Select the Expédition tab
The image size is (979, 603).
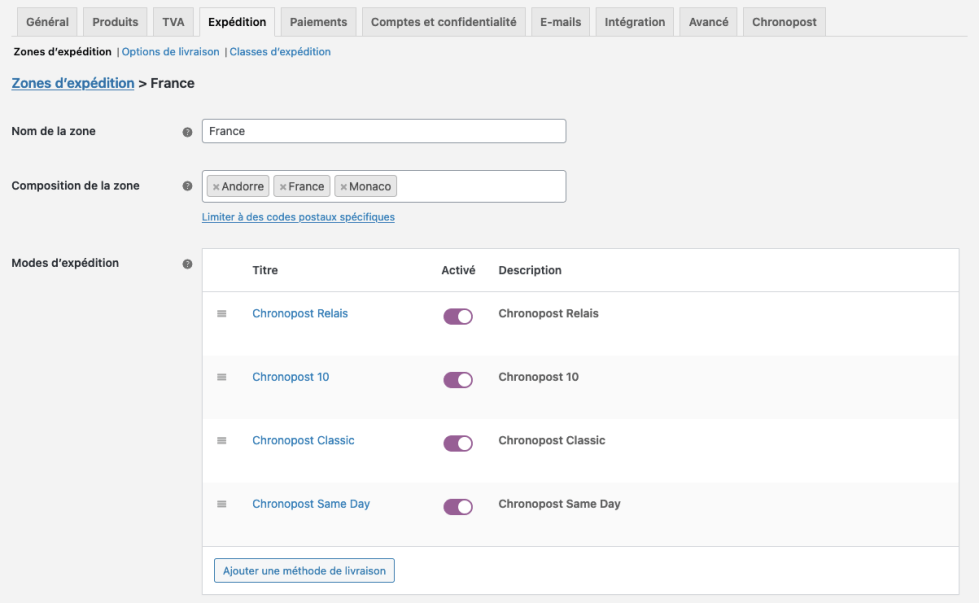point(237,22)
